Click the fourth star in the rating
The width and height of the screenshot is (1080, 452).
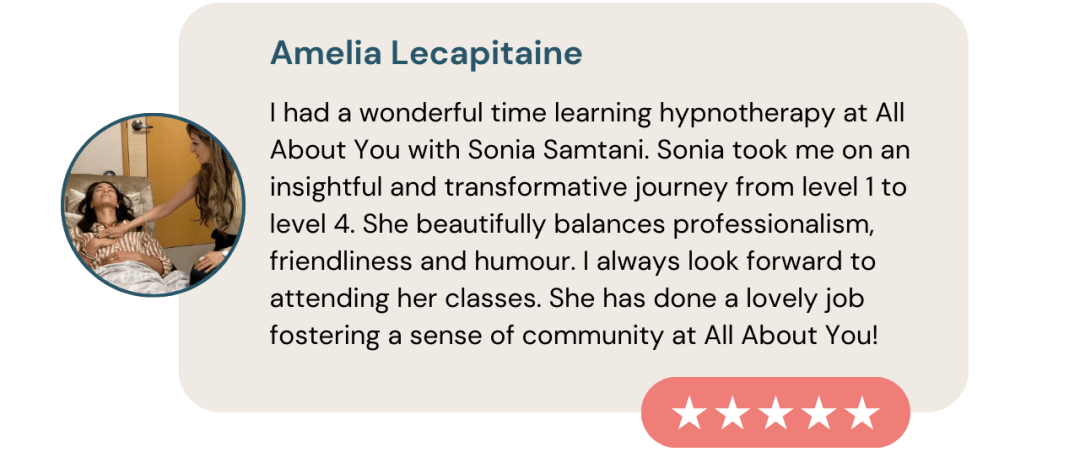[x=818, y=413]
